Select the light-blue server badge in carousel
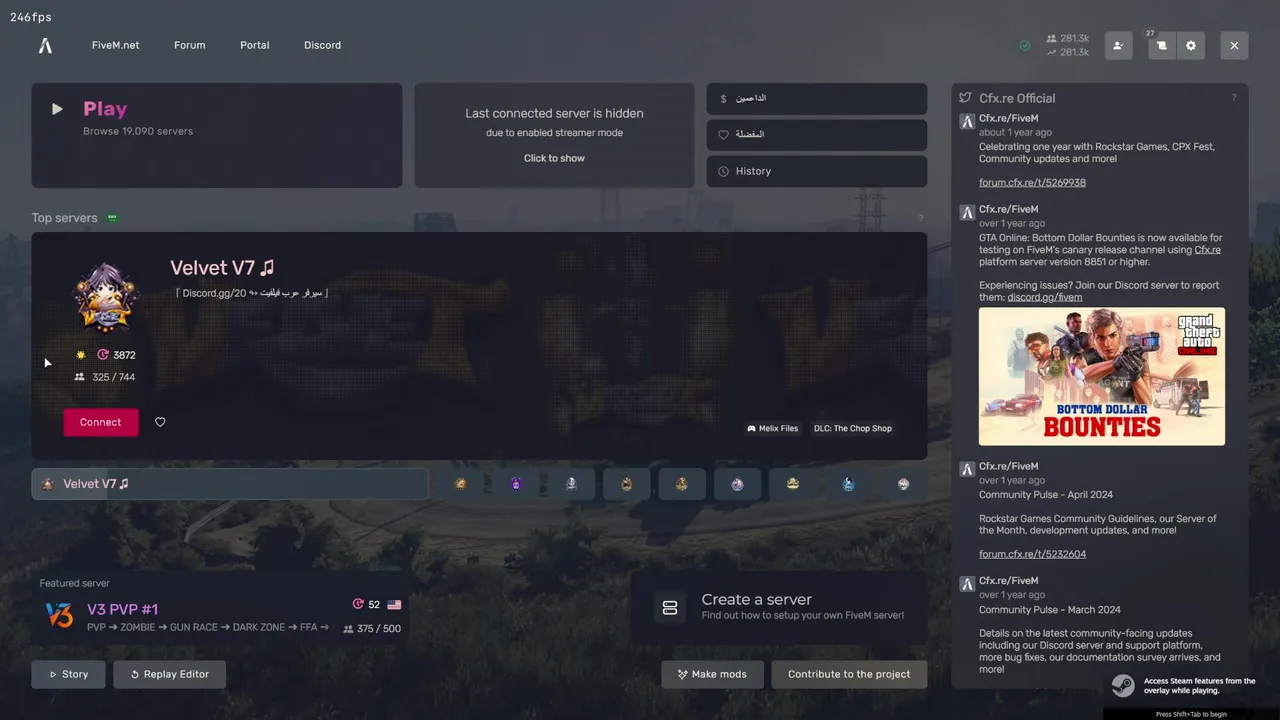 (848, 484)
